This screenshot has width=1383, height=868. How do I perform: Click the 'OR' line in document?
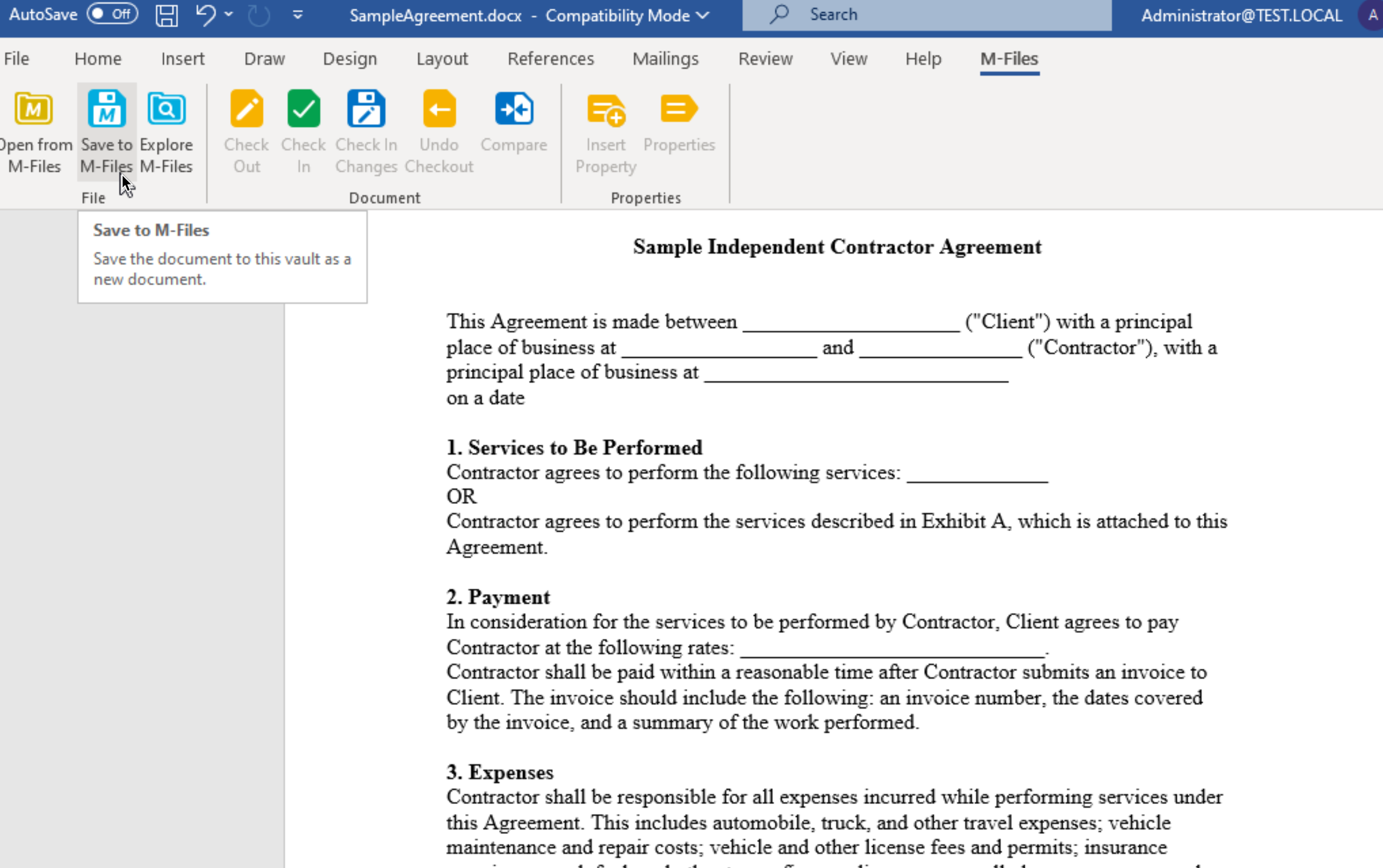(462, 496)
